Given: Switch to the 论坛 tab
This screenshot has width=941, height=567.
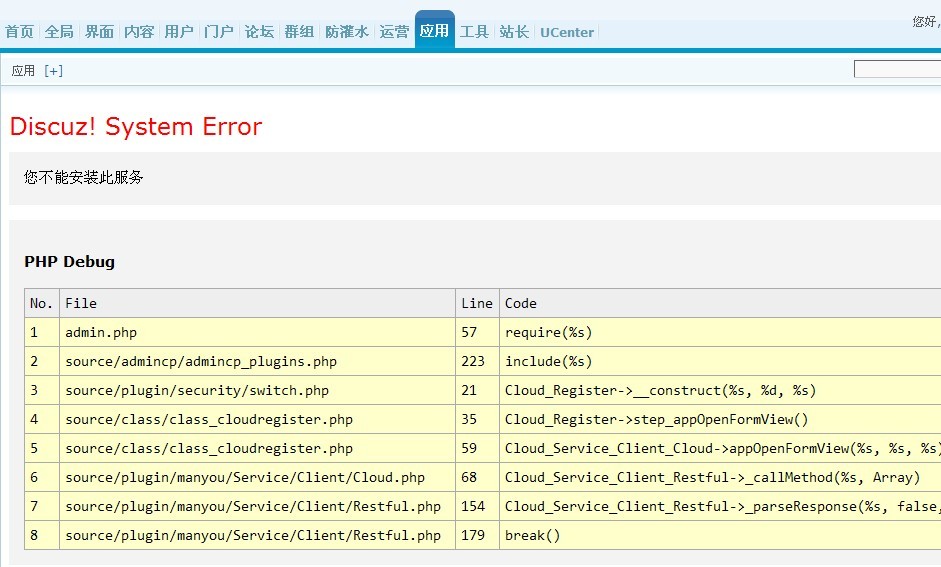Looking at the screenshot, I should pyautogui.click(x=259, y=32).
